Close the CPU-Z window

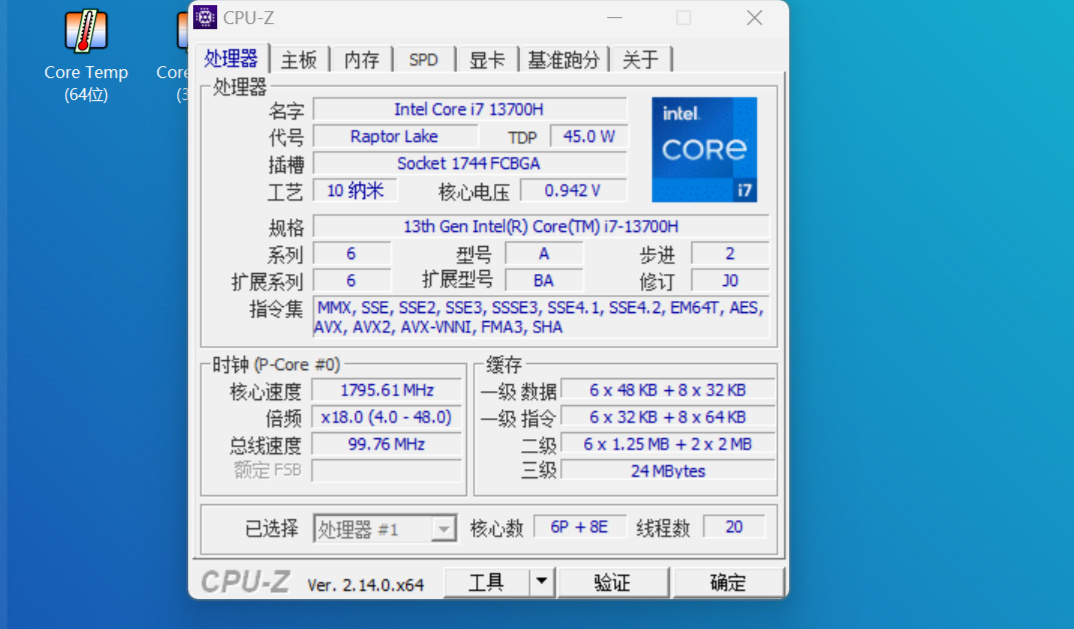click(754, 18)
